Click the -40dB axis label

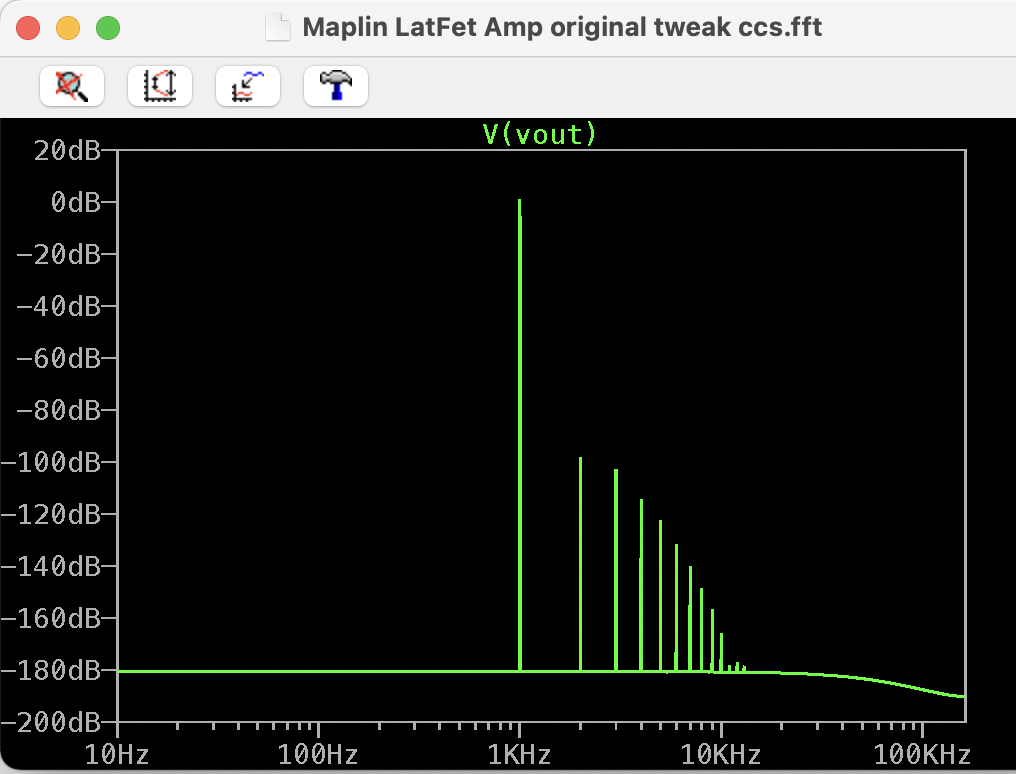click(x=59, y=306)
